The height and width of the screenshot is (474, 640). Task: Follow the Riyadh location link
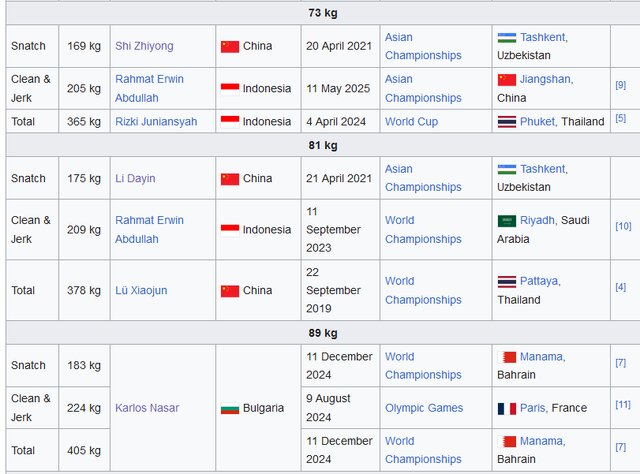tap(538, 221)
